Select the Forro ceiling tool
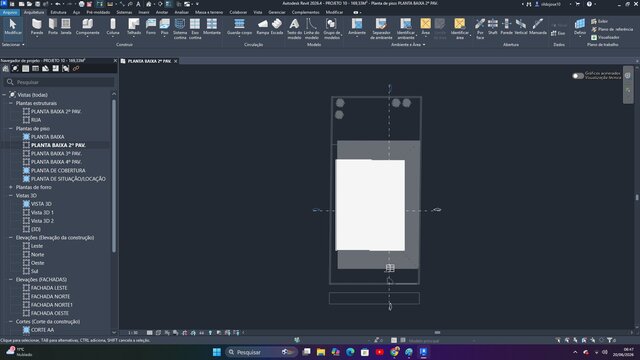Image resolution: width=640 pixels, height=360 pixels. pos(151,27)
